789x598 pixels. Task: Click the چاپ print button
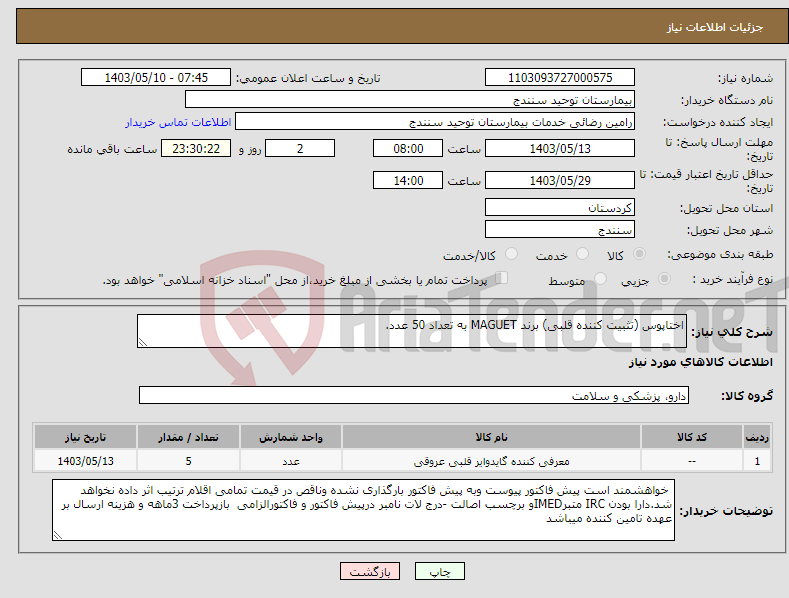440,571
